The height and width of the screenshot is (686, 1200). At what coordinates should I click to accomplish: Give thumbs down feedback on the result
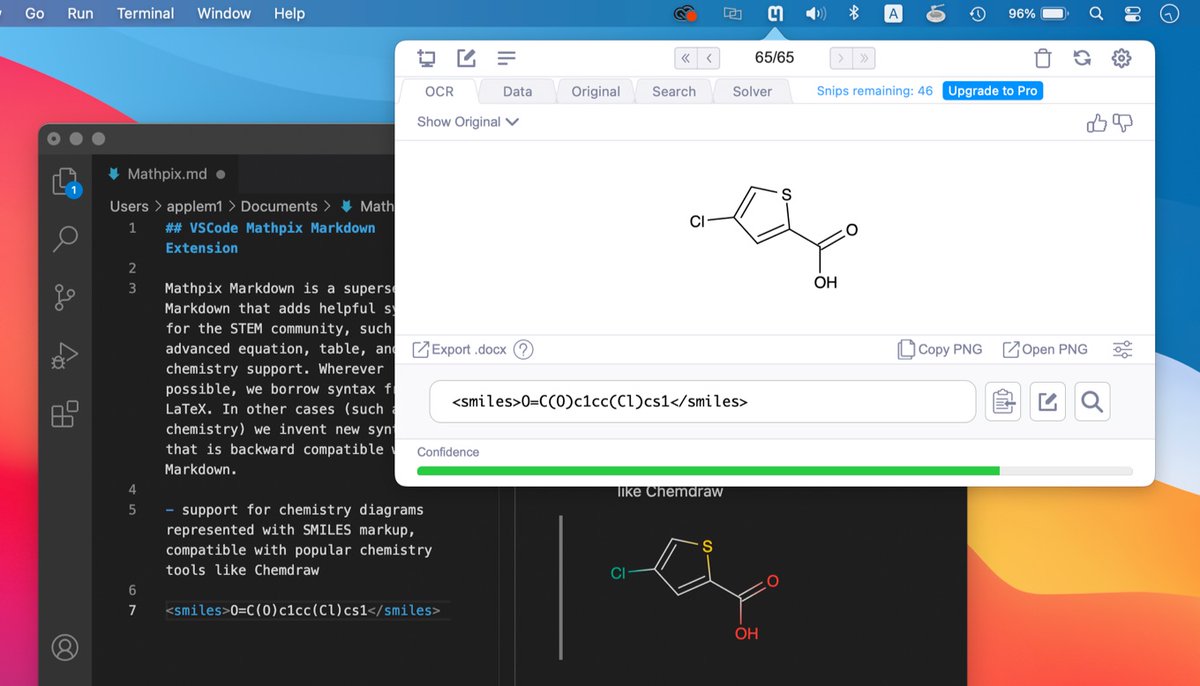pos(1122,123)
